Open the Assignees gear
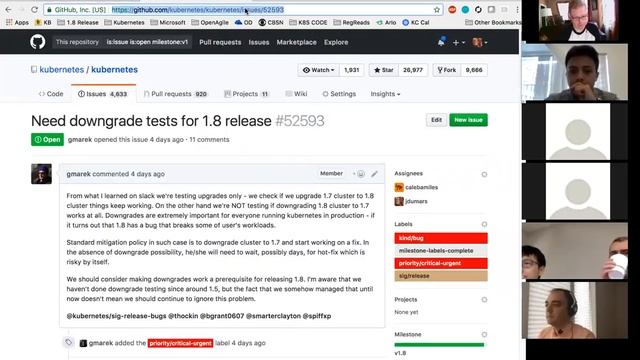This screenshot has height=360, width=640. [x=484, y=174]
